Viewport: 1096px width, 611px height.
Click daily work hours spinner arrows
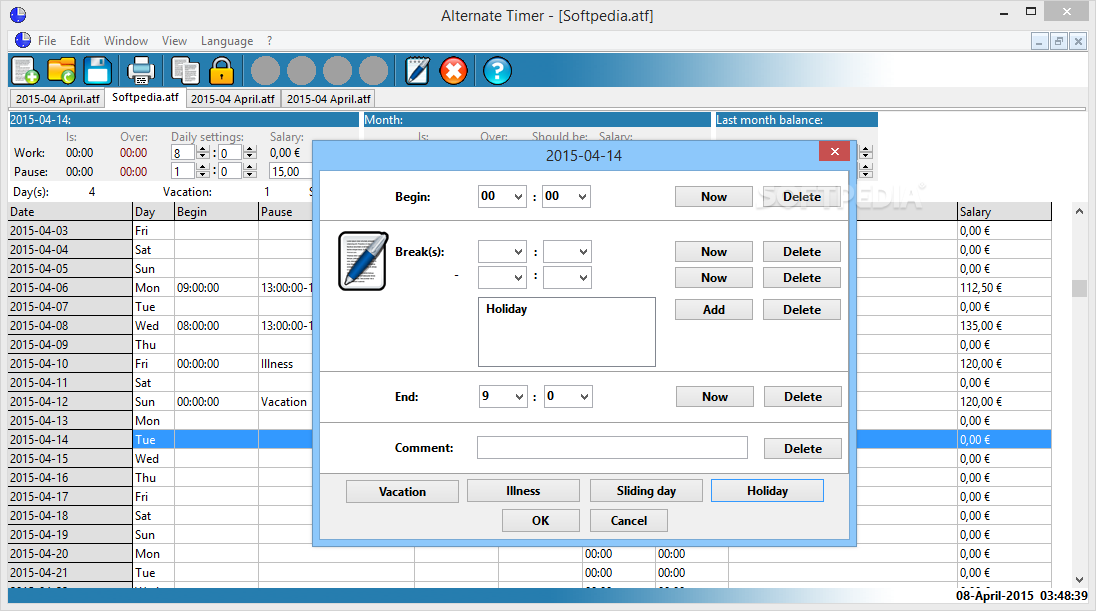203,152
